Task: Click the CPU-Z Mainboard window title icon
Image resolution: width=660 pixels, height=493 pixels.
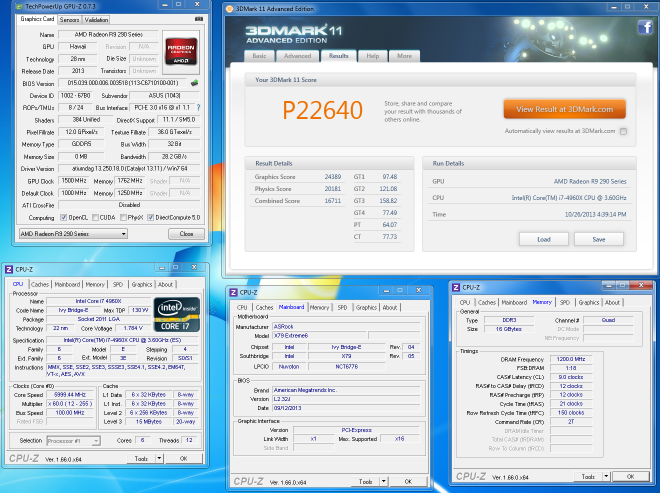Action: click(234, 292)
